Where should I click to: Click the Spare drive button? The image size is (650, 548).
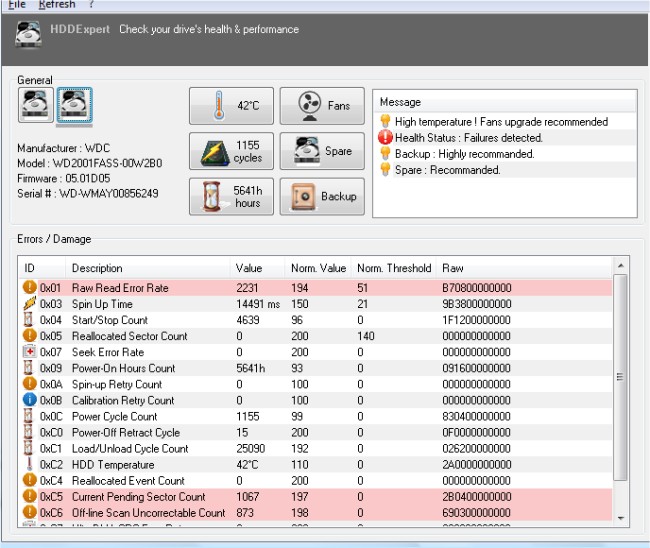coord(321,151)
